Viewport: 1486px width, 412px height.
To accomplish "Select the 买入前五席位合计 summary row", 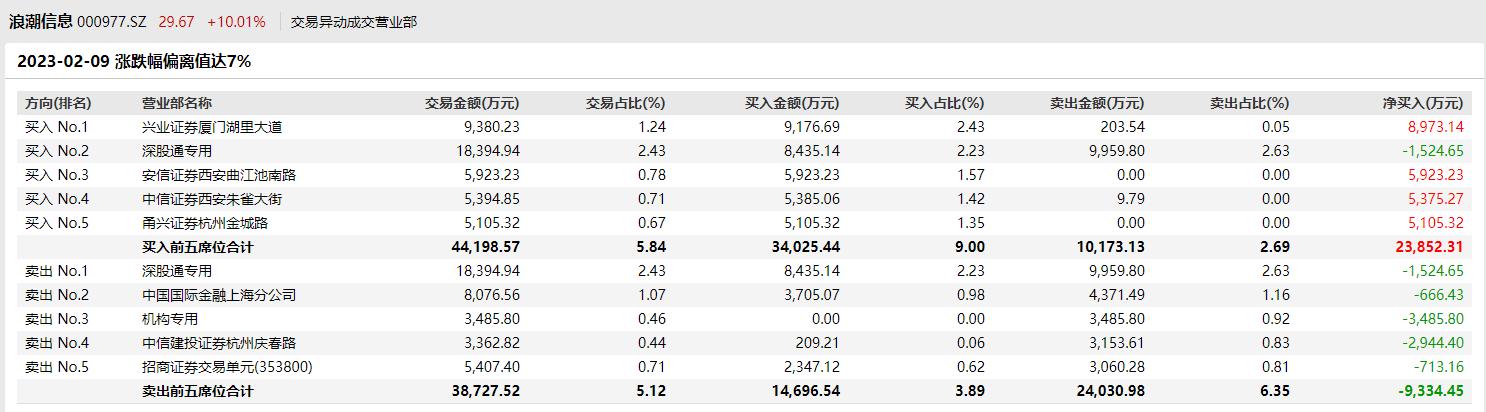I will (x=743, y=247).
